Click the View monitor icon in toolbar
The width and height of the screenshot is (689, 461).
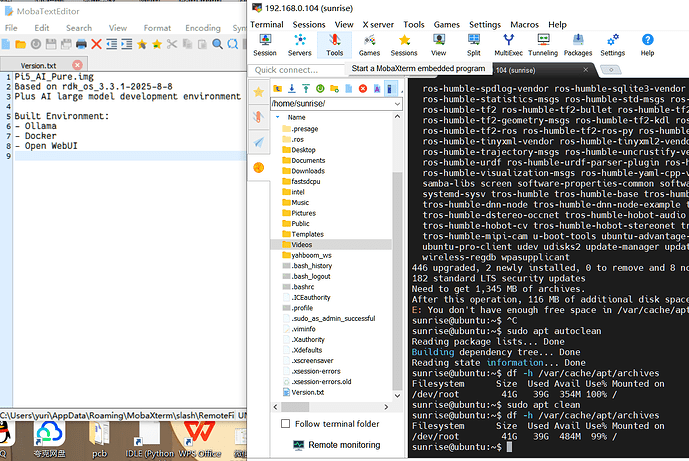439,45
